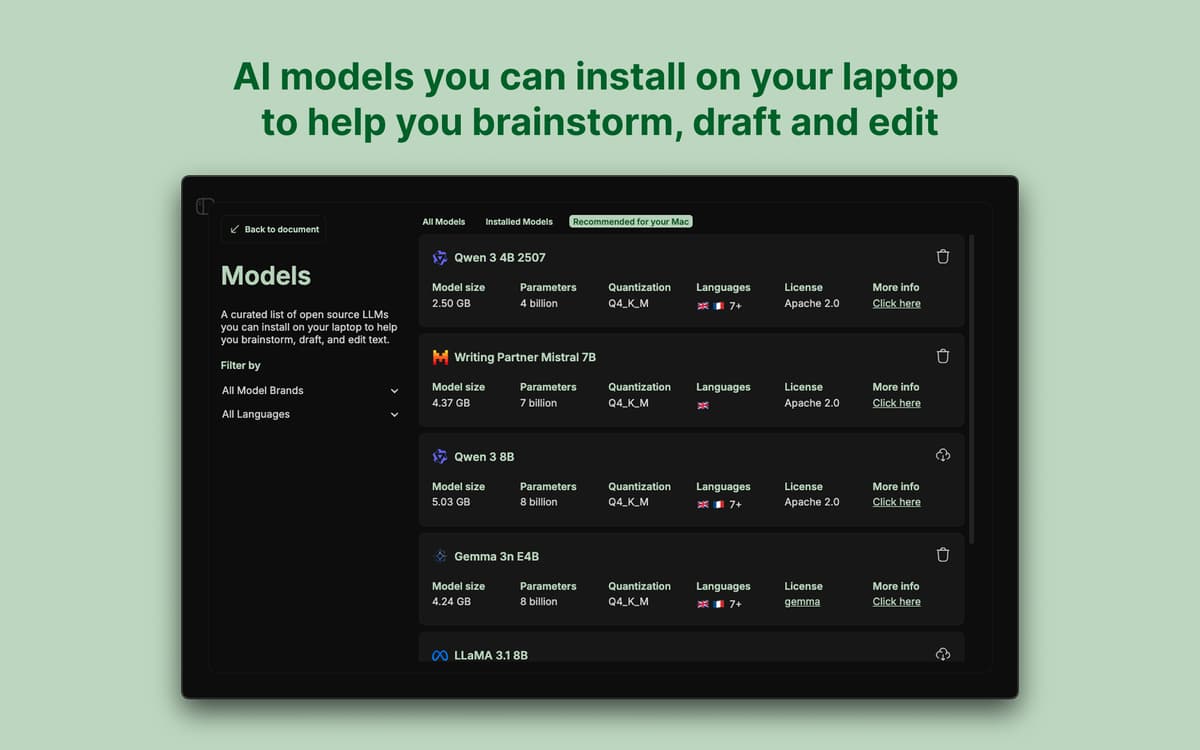This screenshot has height=750, width=1200.
Task: Click the model list vertical scrollbar
Action: [x=971, y=390]
